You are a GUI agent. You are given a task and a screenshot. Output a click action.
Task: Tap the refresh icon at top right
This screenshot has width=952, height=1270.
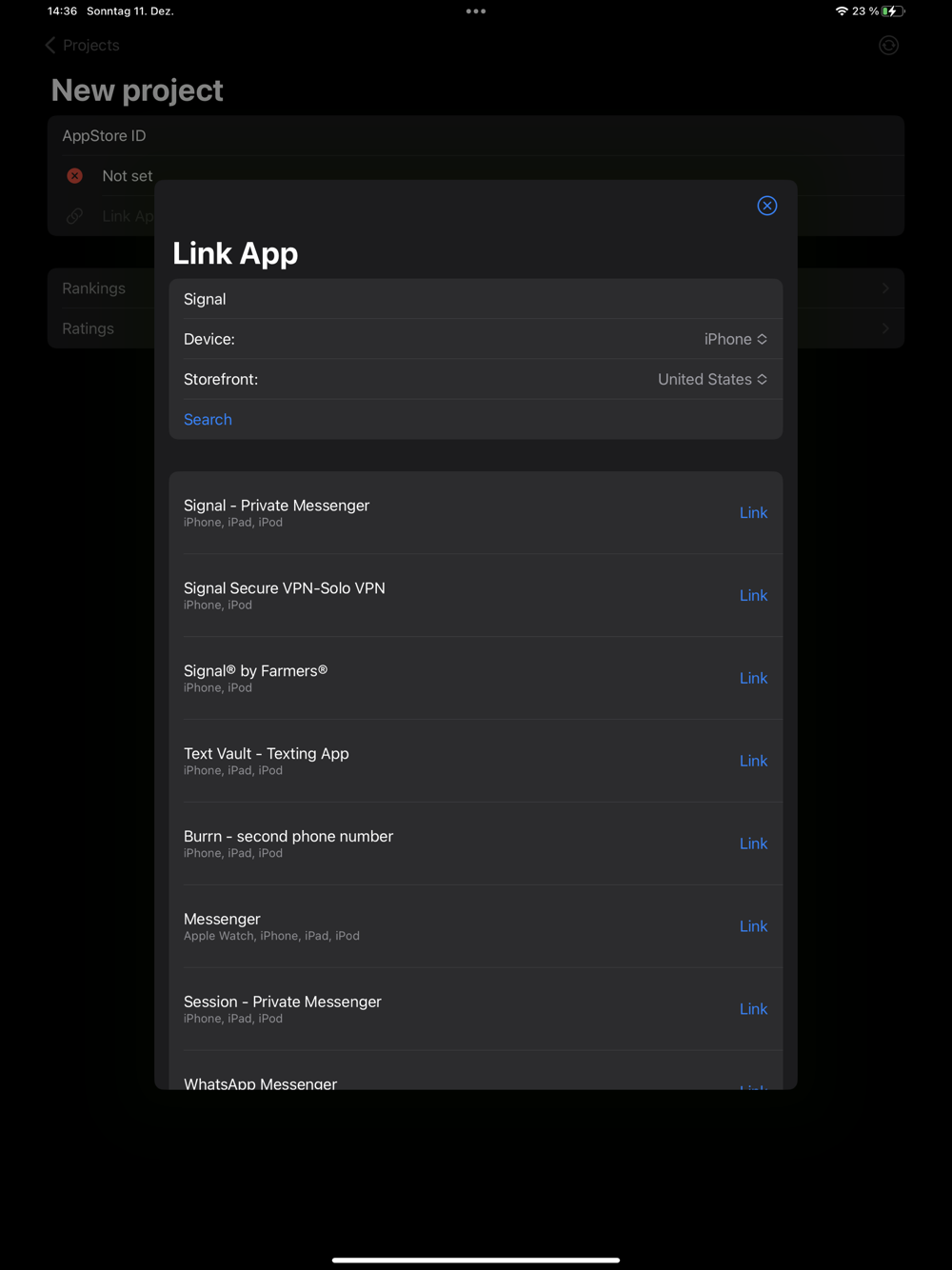pyautogui.click(x=888, y=45)
